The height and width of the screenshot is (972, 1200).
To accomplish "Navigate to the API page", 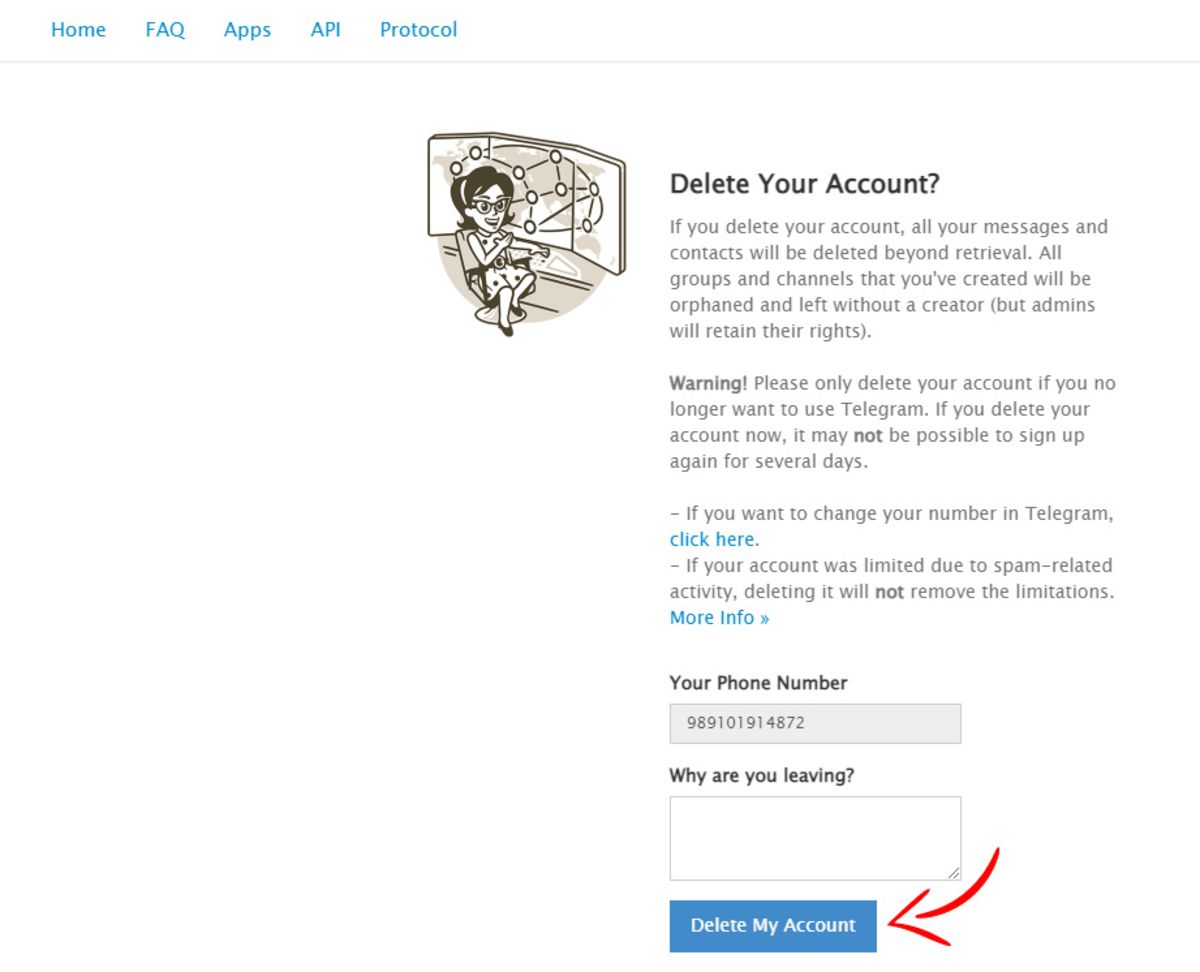I will pos(325,30).
